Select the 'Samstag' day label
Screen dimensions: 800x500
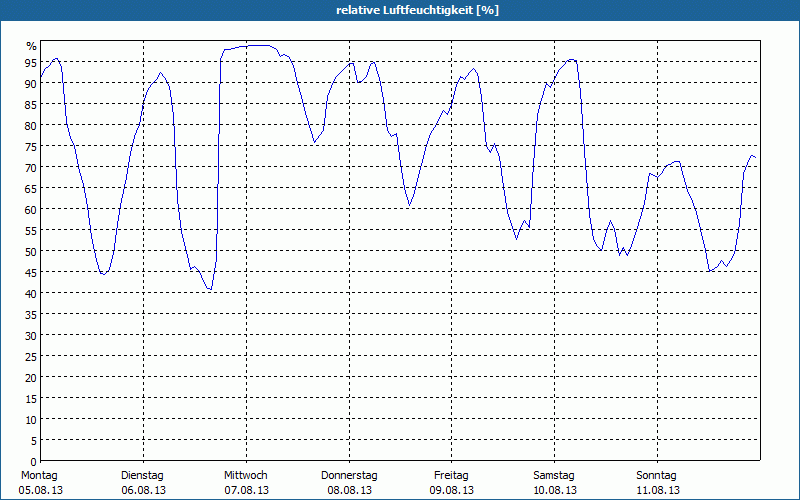[554, 476]
